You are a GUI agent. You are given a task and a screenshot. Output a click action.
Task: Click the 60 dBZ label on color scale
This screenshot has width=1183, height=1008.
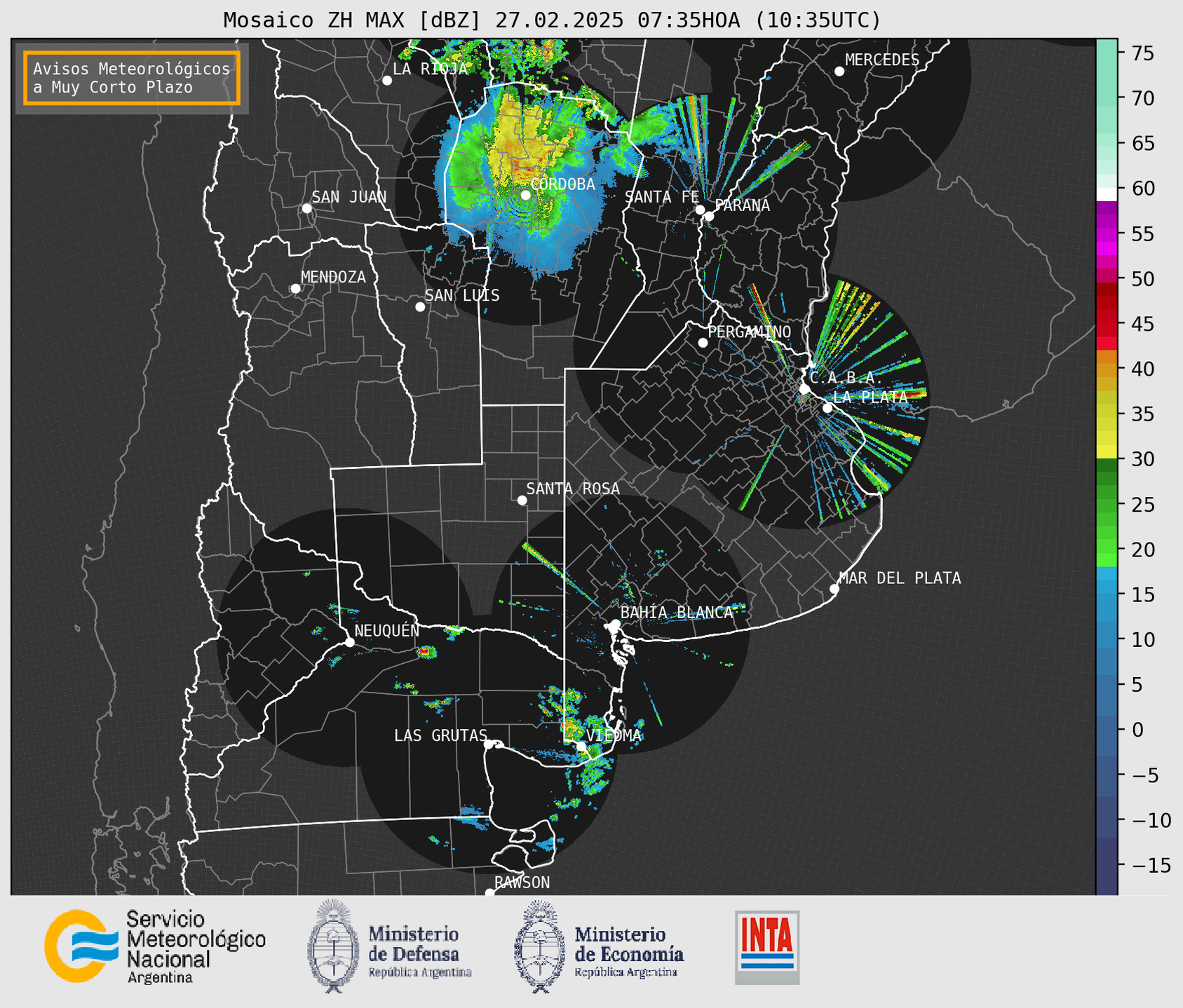1142,189
